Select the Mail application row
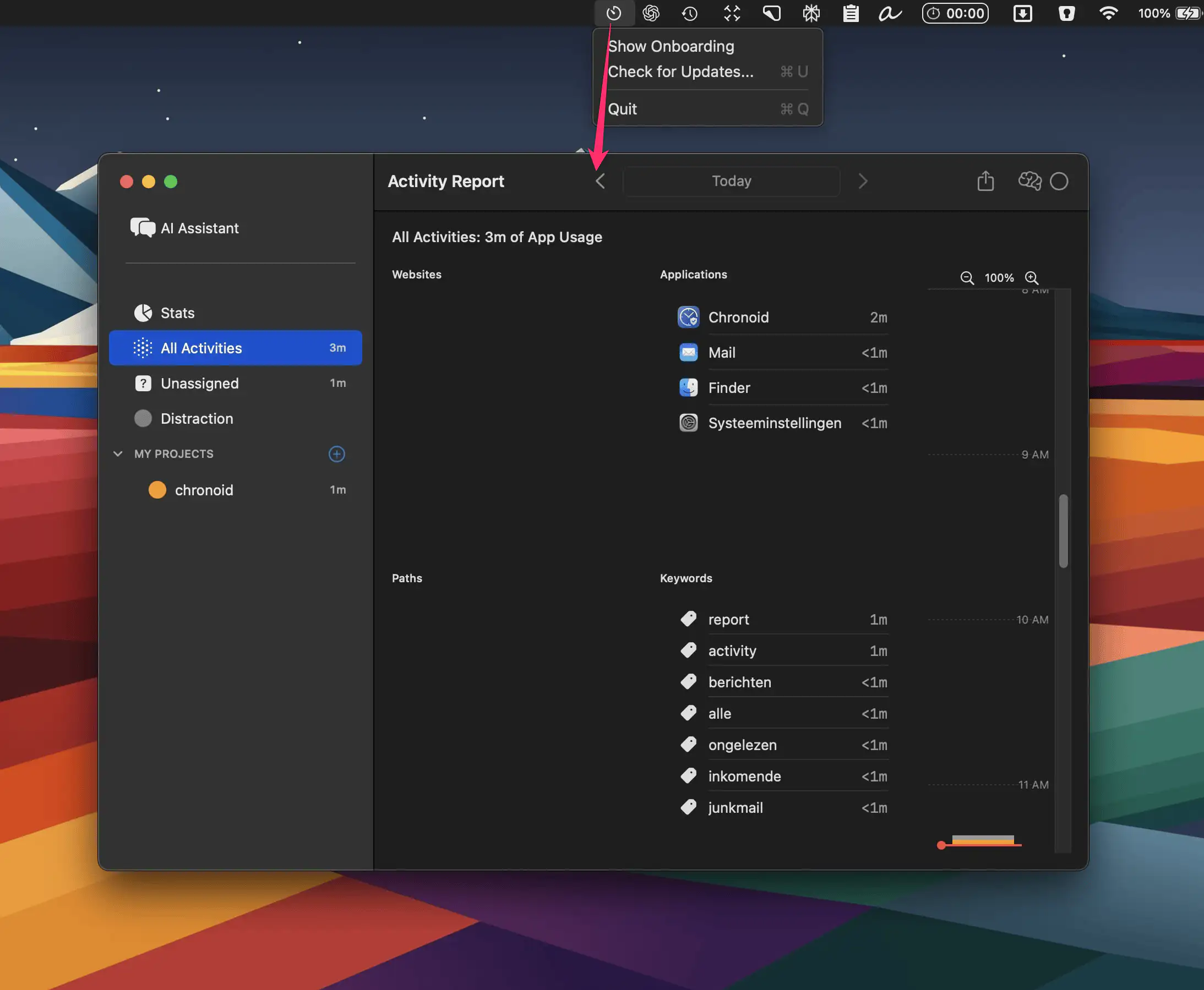Viewport: 1204px width, 990px height. (x=782, y=352)
